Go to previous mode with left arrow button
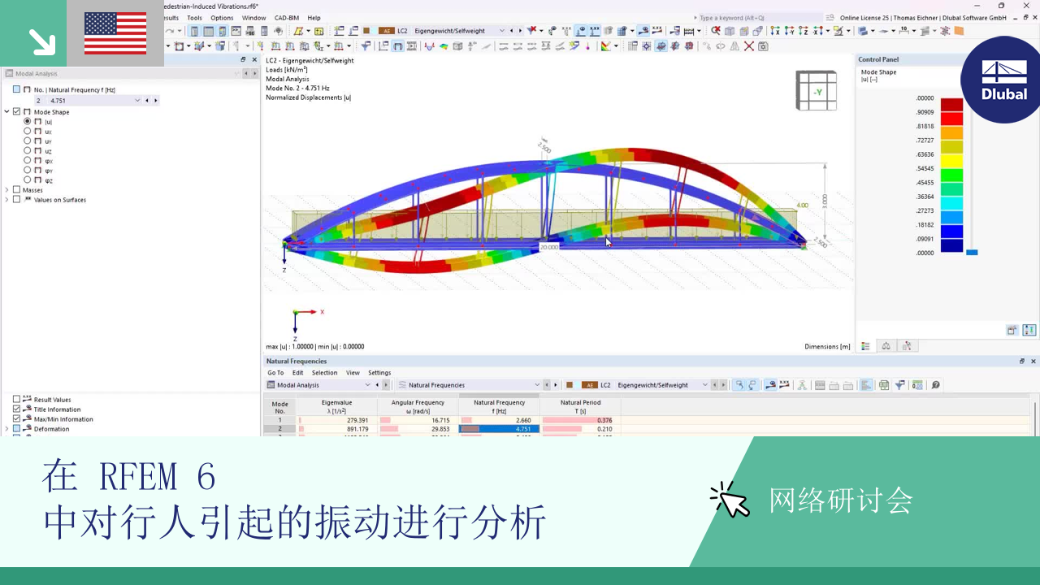 pos(147,101)
